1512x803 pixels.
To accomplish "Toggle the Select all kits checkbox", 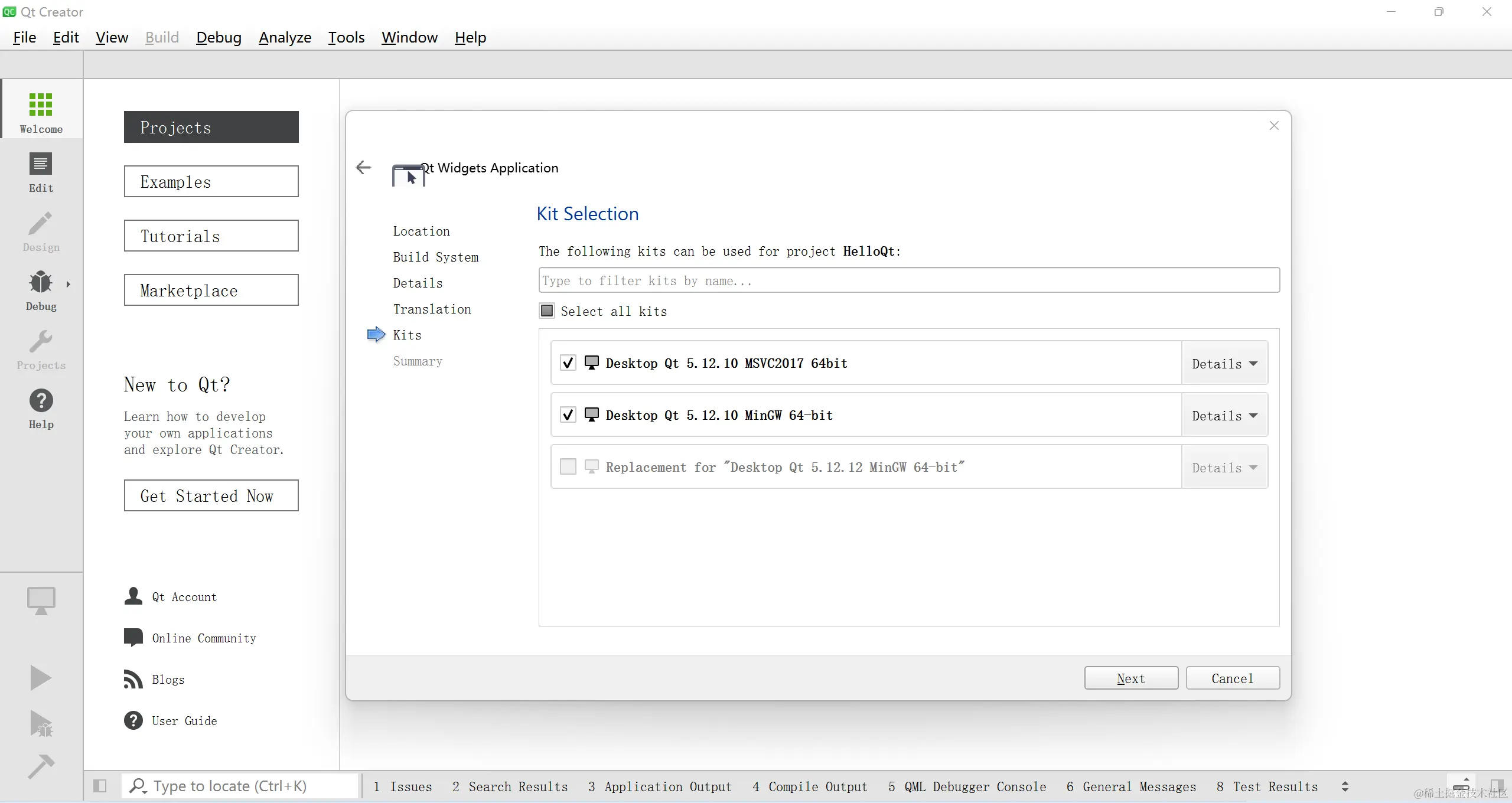I will tap(548, 311).
